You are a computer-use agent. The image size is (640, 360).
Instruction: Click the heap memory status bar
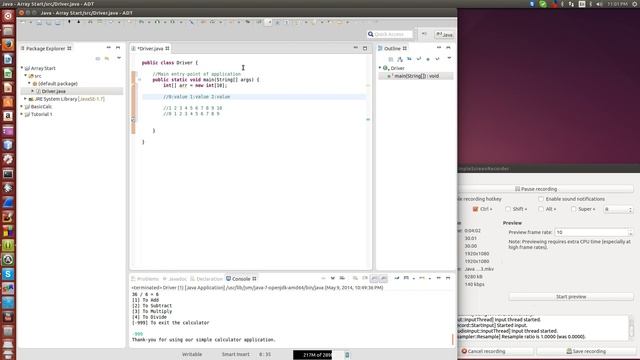click(x=312, y=355)
